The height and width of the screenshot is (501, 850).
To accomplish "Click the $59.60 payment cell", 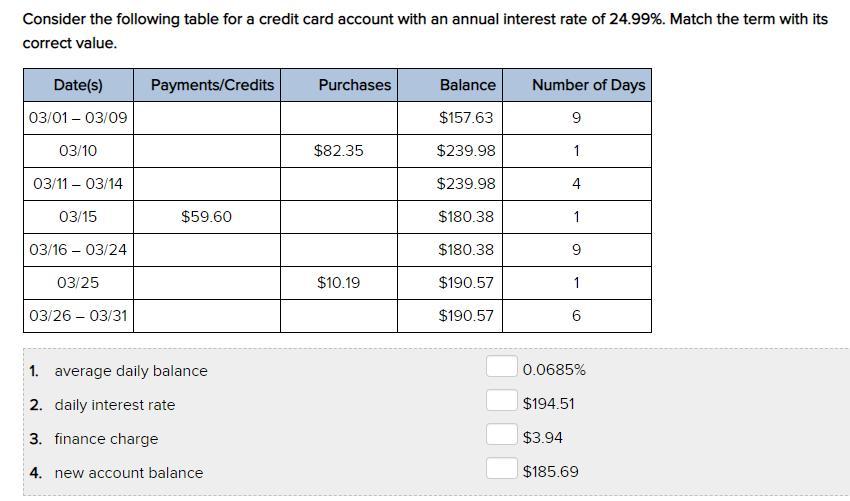I will (206, 217).
